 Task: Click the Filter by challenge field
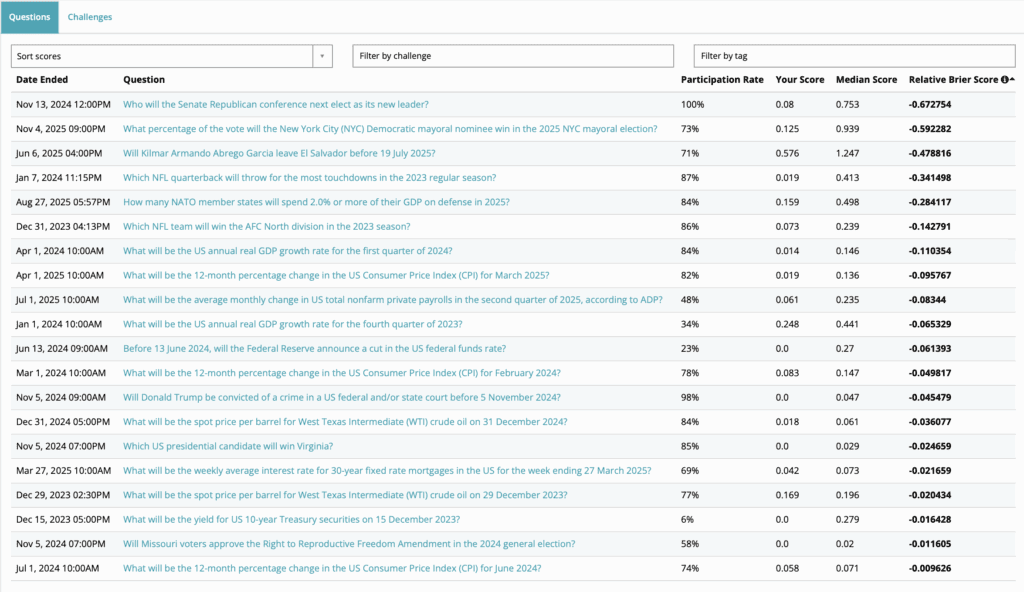point(513,56)
